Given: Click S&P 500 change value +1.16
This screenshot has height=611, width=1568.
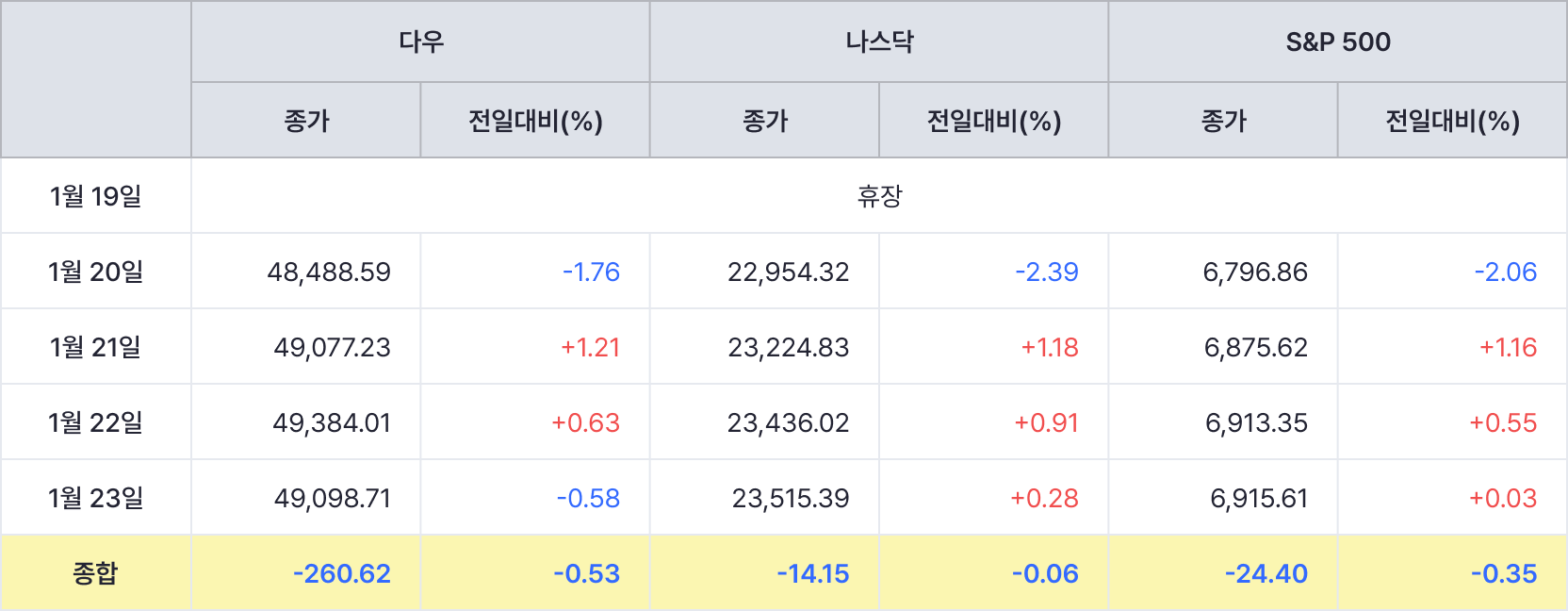Looking at the screenshot, I should [1508, 347].
